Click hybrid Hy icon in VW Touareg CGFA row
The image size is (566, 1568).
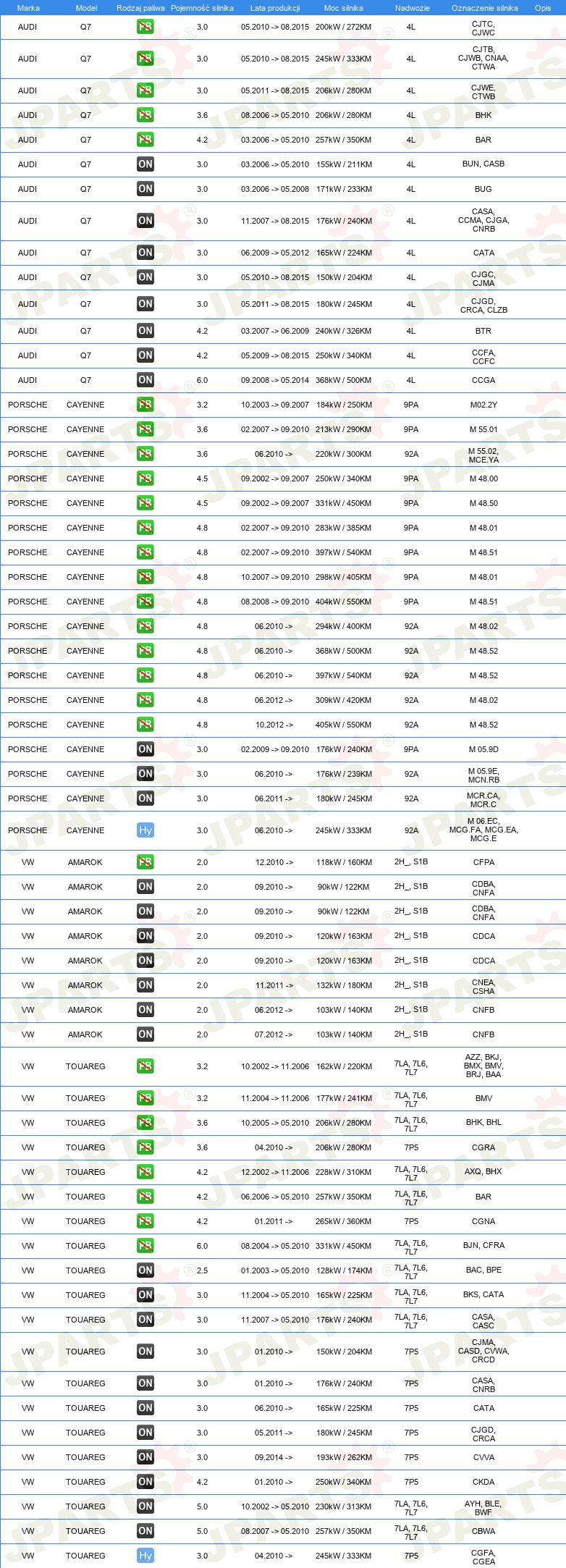point(145,1556)
